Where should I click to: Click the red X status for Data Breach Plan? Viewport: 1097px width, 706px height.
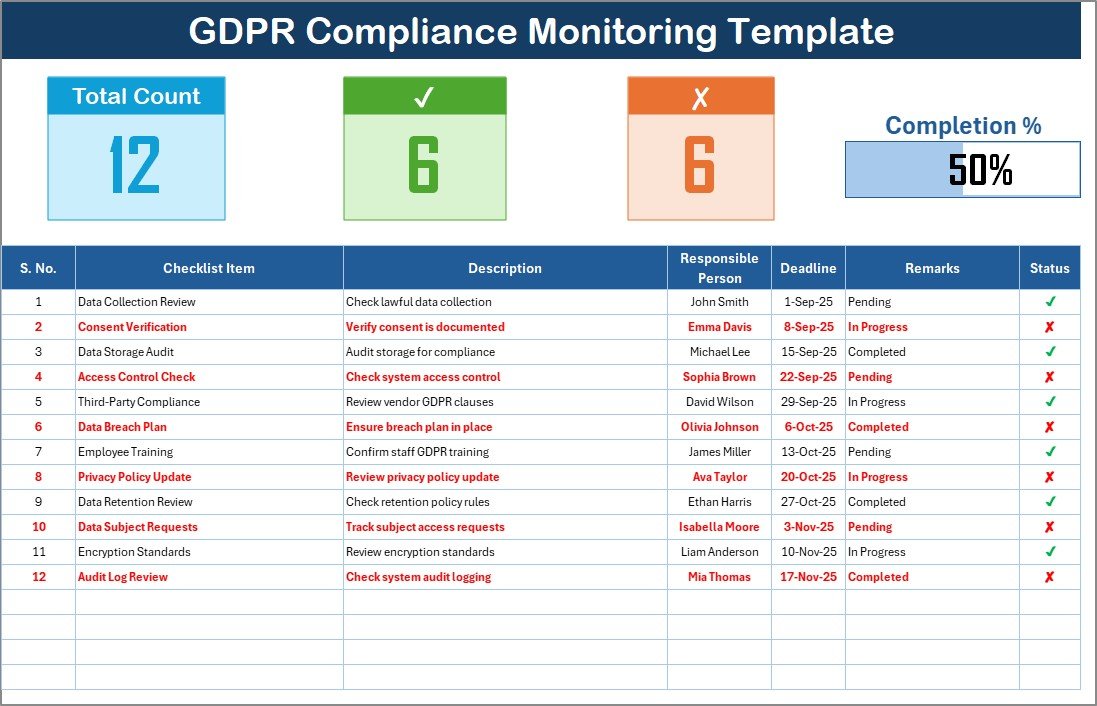click(1049, 427)
